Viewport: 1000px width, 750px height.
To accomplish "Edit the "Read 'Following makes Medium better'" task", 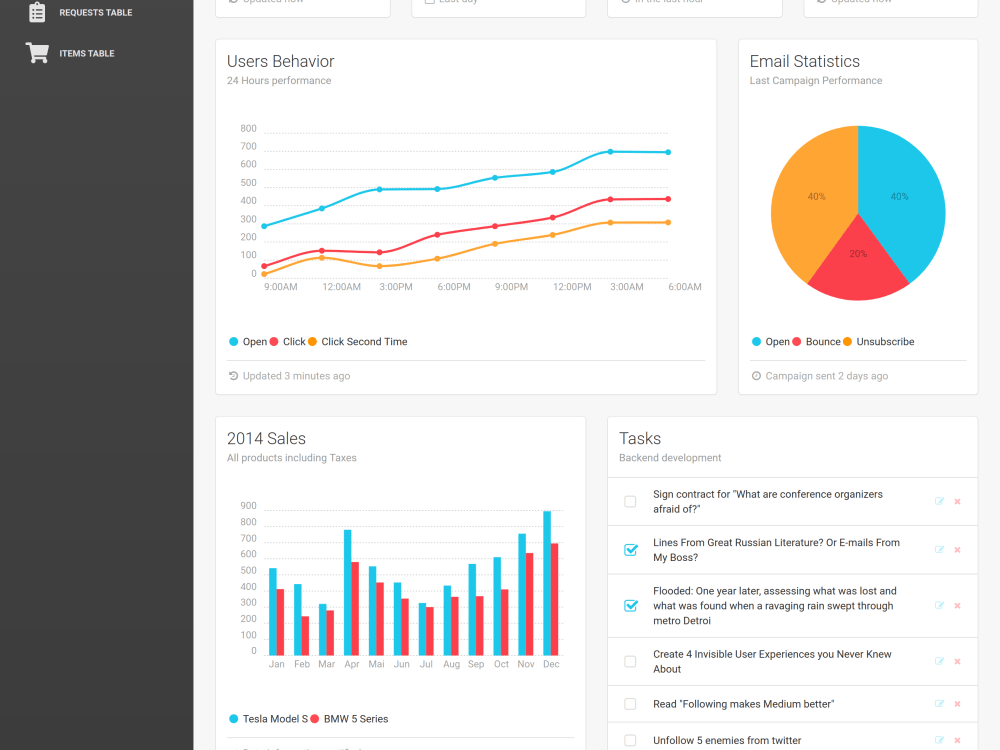I will click(938, 704).
